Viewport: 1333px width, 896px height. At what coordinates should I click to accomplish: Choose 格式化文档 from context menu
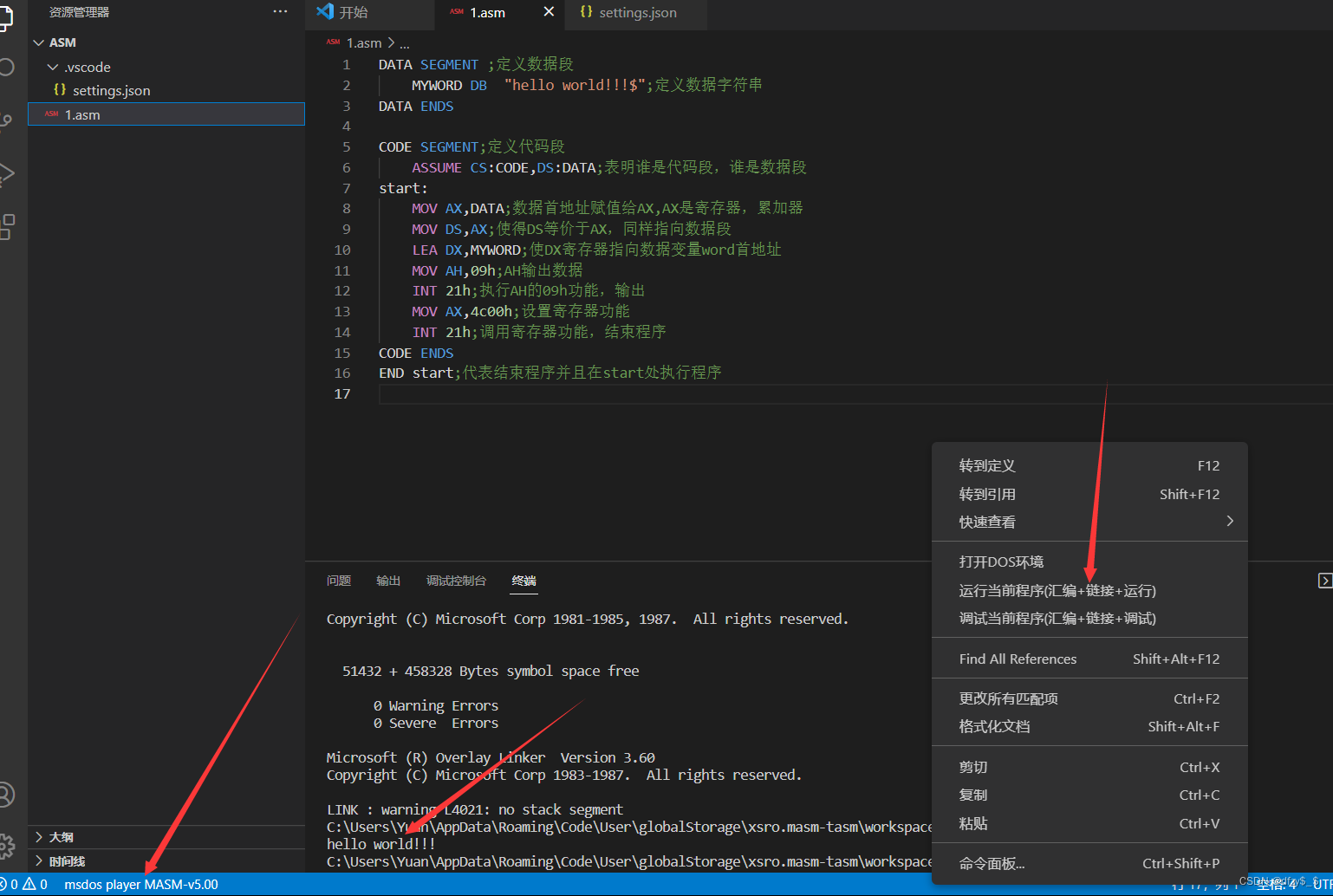1089,727
